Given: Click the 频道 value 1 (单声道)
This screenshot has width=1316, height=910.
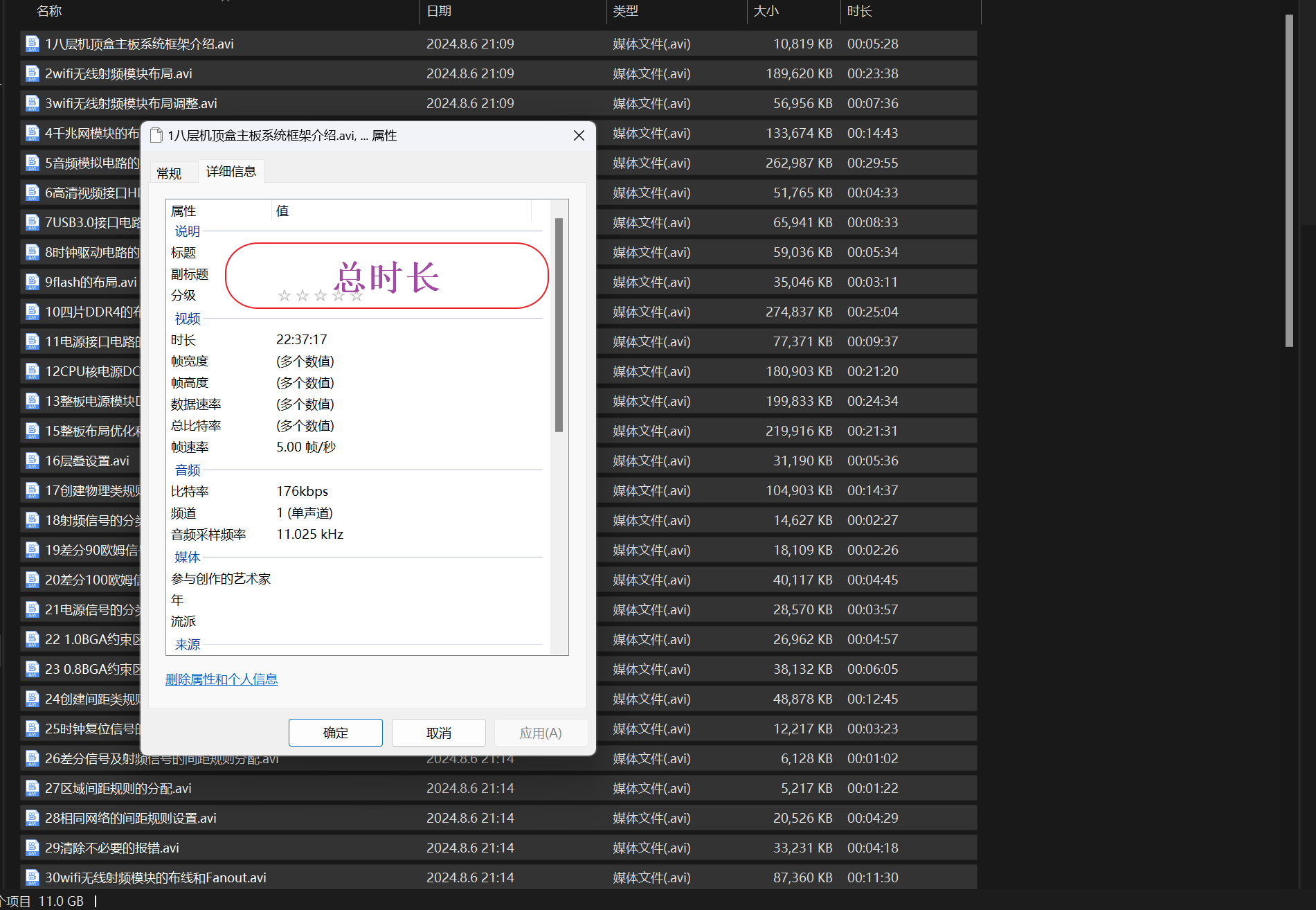Looking at the screenshot, I should tap(305, 512).
